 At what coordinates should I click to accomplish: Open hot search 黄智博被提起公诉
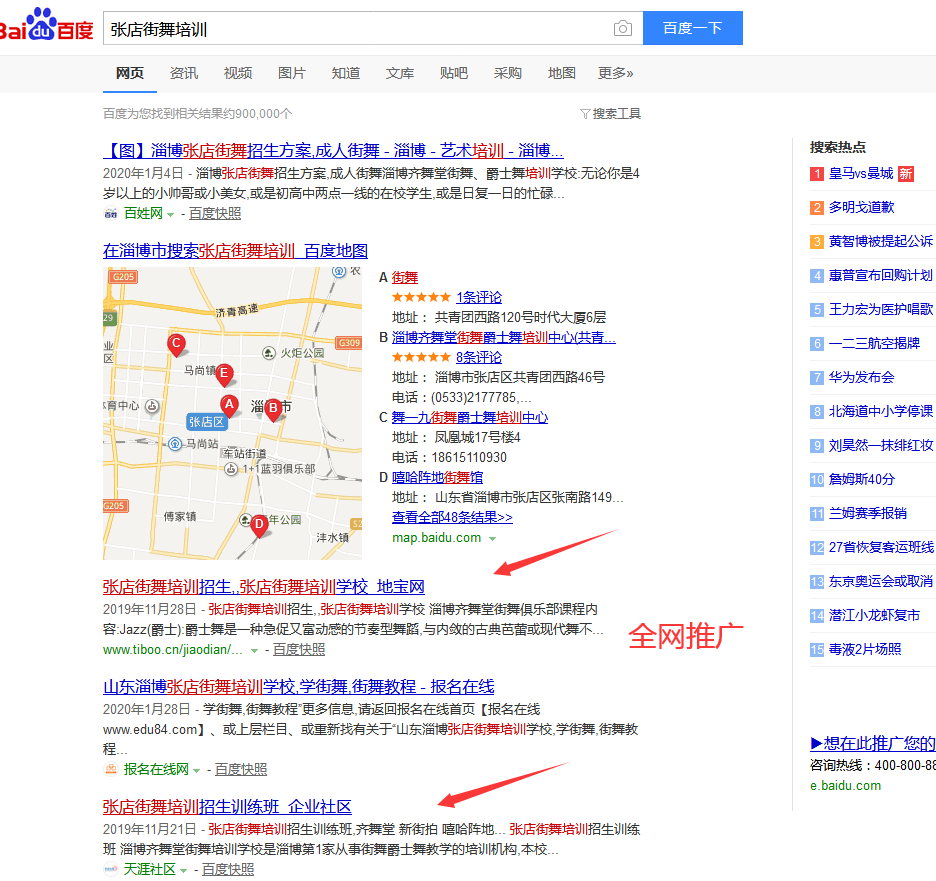[x=880, y=241]
